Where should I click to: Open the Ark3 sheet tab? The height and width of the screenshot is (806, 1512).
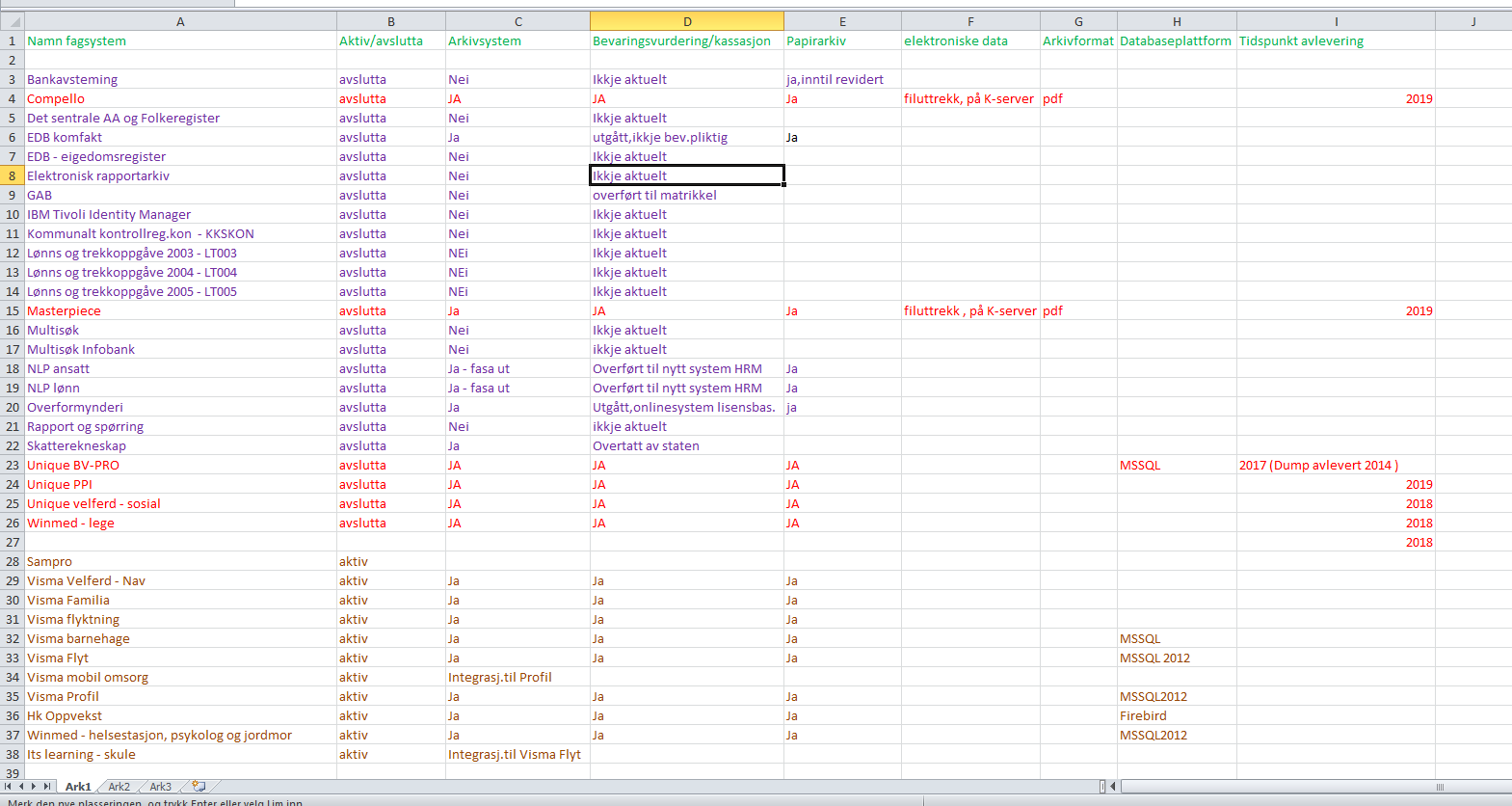[160, 787]
